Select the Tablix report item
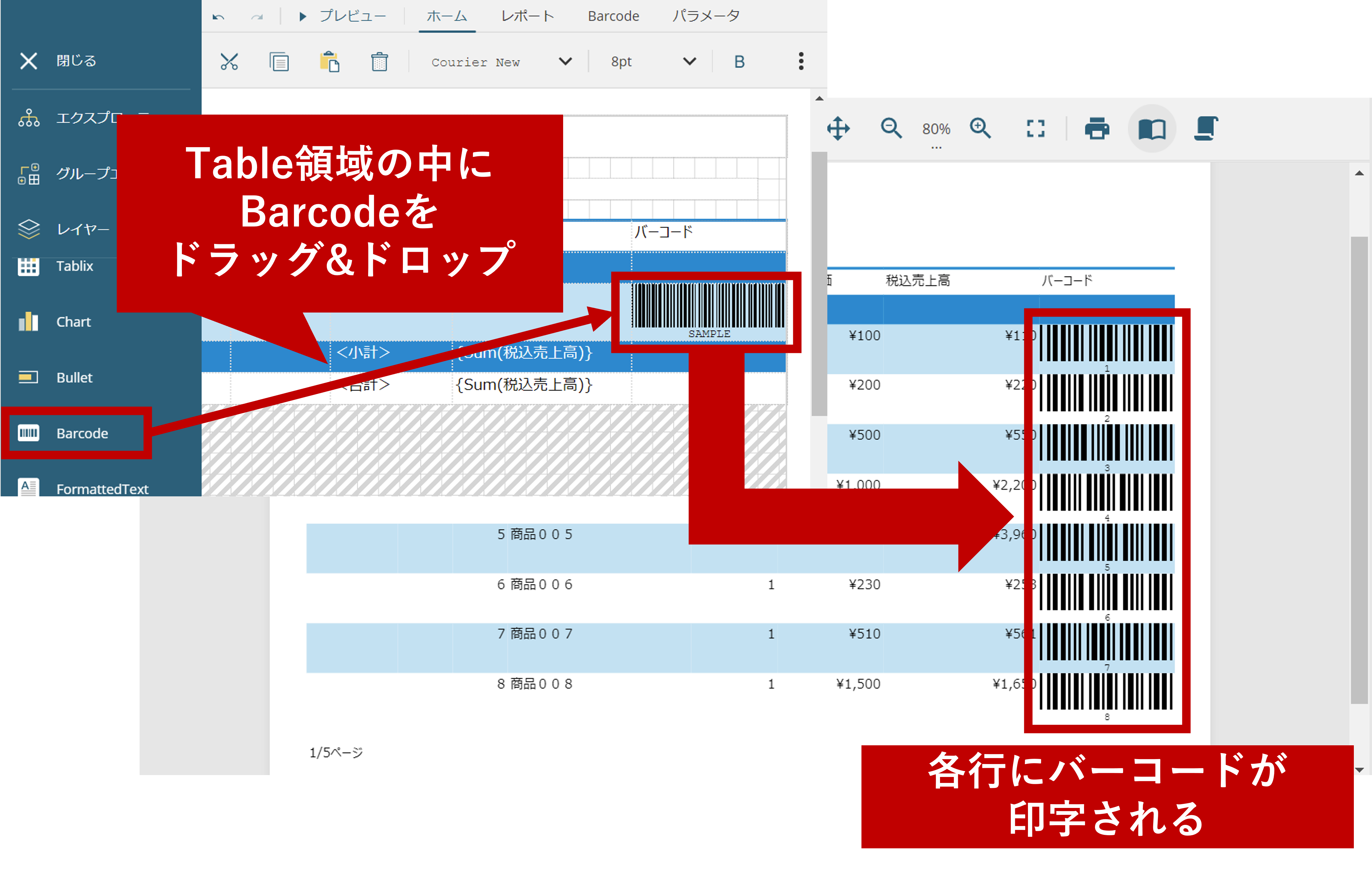Viewport: 1372px width, 869px height. point(75,266)
